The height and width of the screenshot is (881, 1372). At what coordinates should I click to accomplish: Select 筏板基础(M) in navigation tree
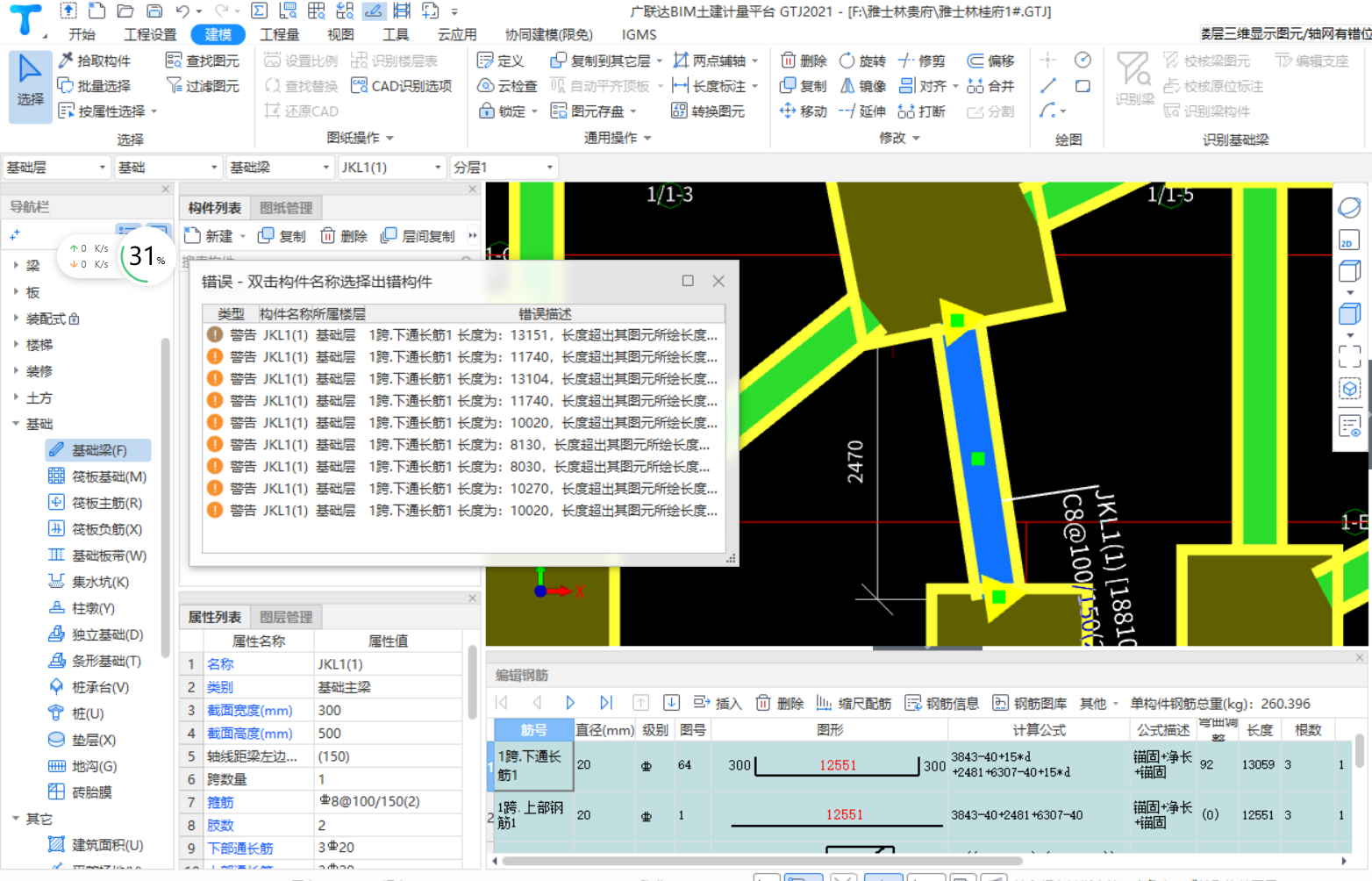pos(98,476)
